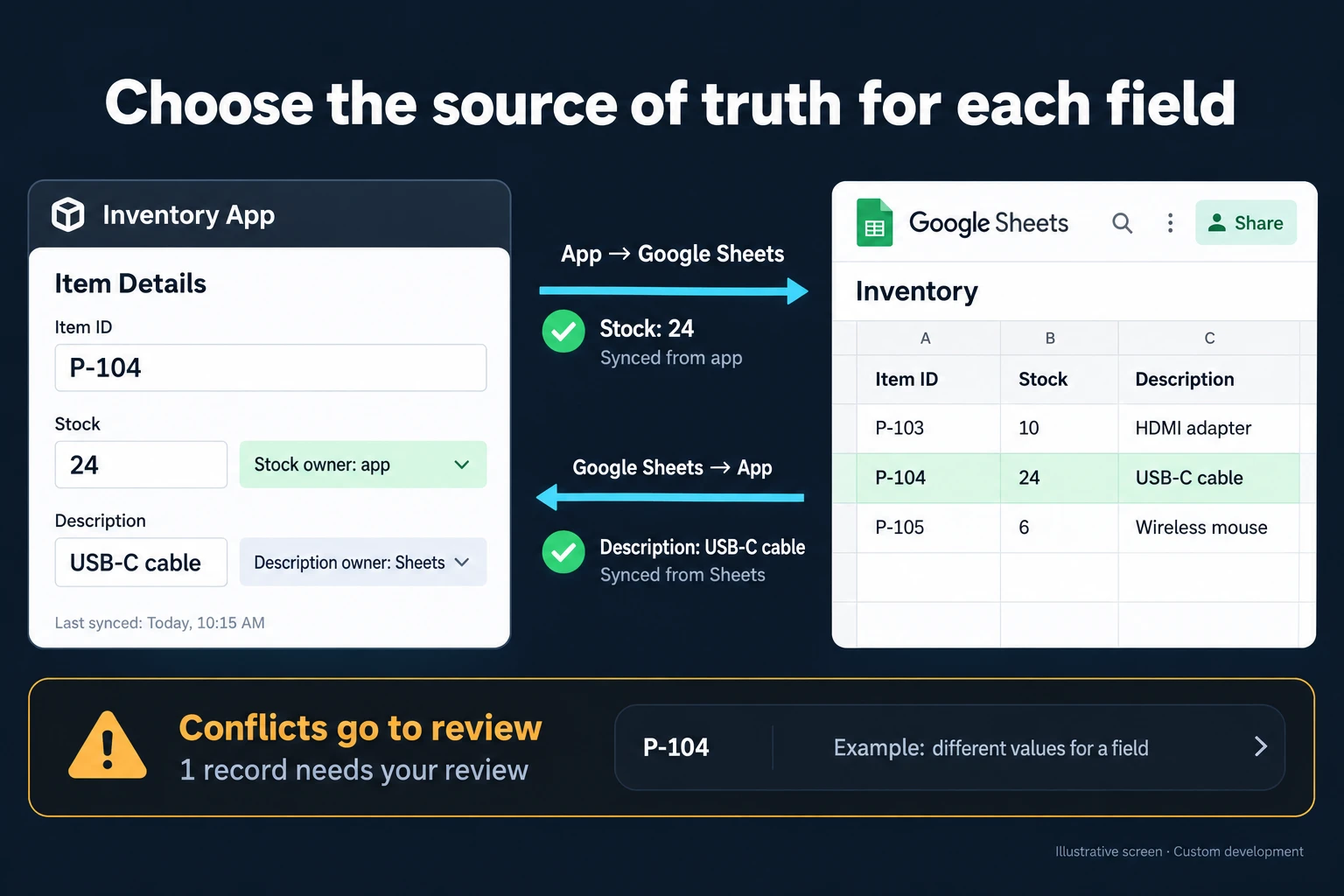This screenshot has height=896, width=1344.
Task: Select the Wireless mouse cell
Action: pos(1209,528)
